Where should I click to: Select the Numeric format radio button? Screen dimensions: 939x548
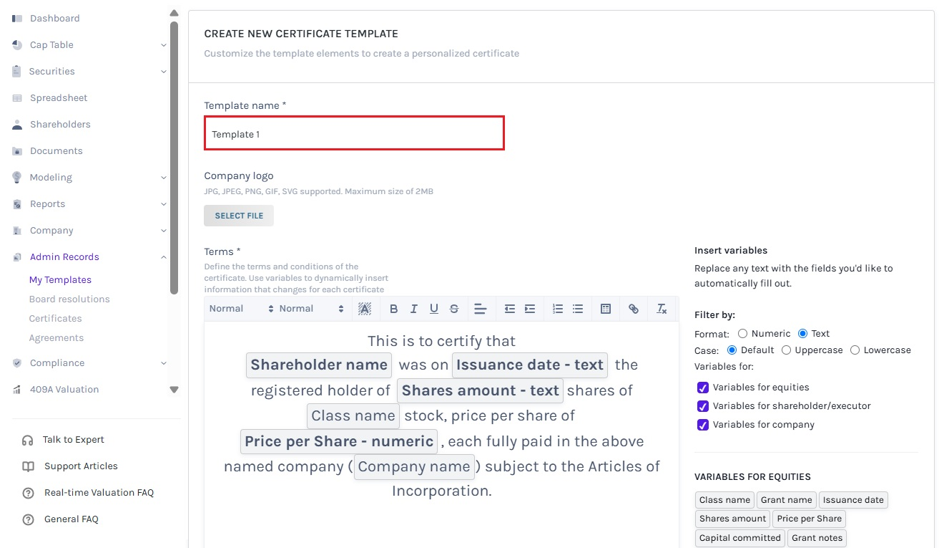[743, 334]
